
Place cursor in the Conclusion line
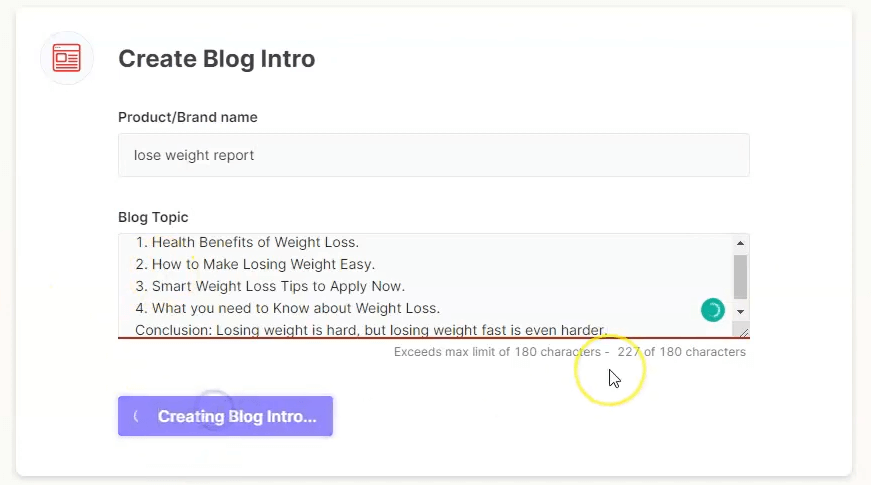click(x=371, y=330)
